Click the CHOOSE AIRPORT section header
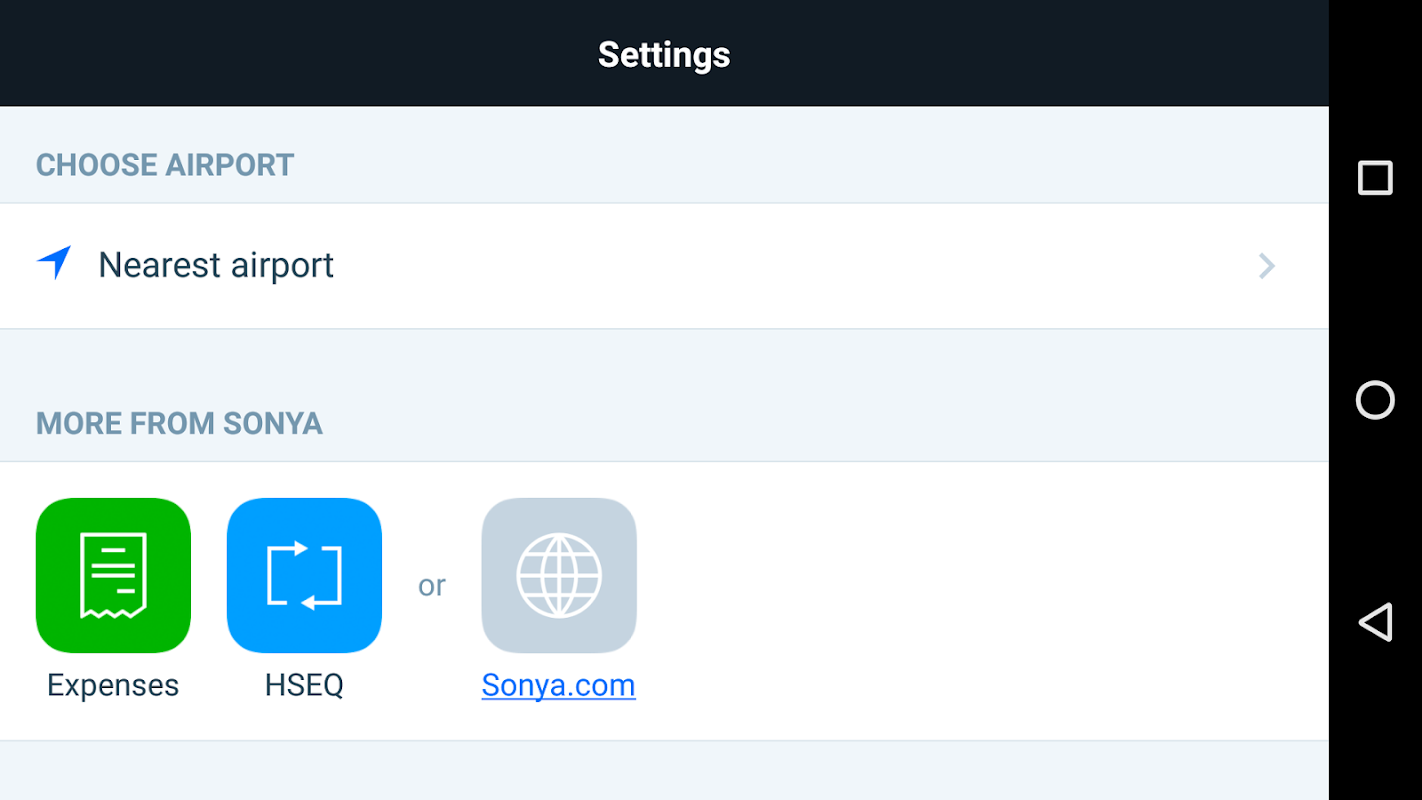The width and height of the screenshot is (1422, 800). [165, 165]
